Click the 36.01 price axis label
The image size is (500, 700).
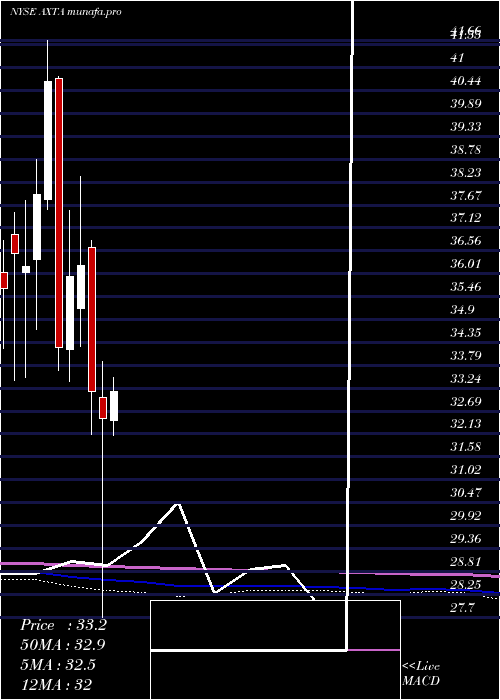466,263
